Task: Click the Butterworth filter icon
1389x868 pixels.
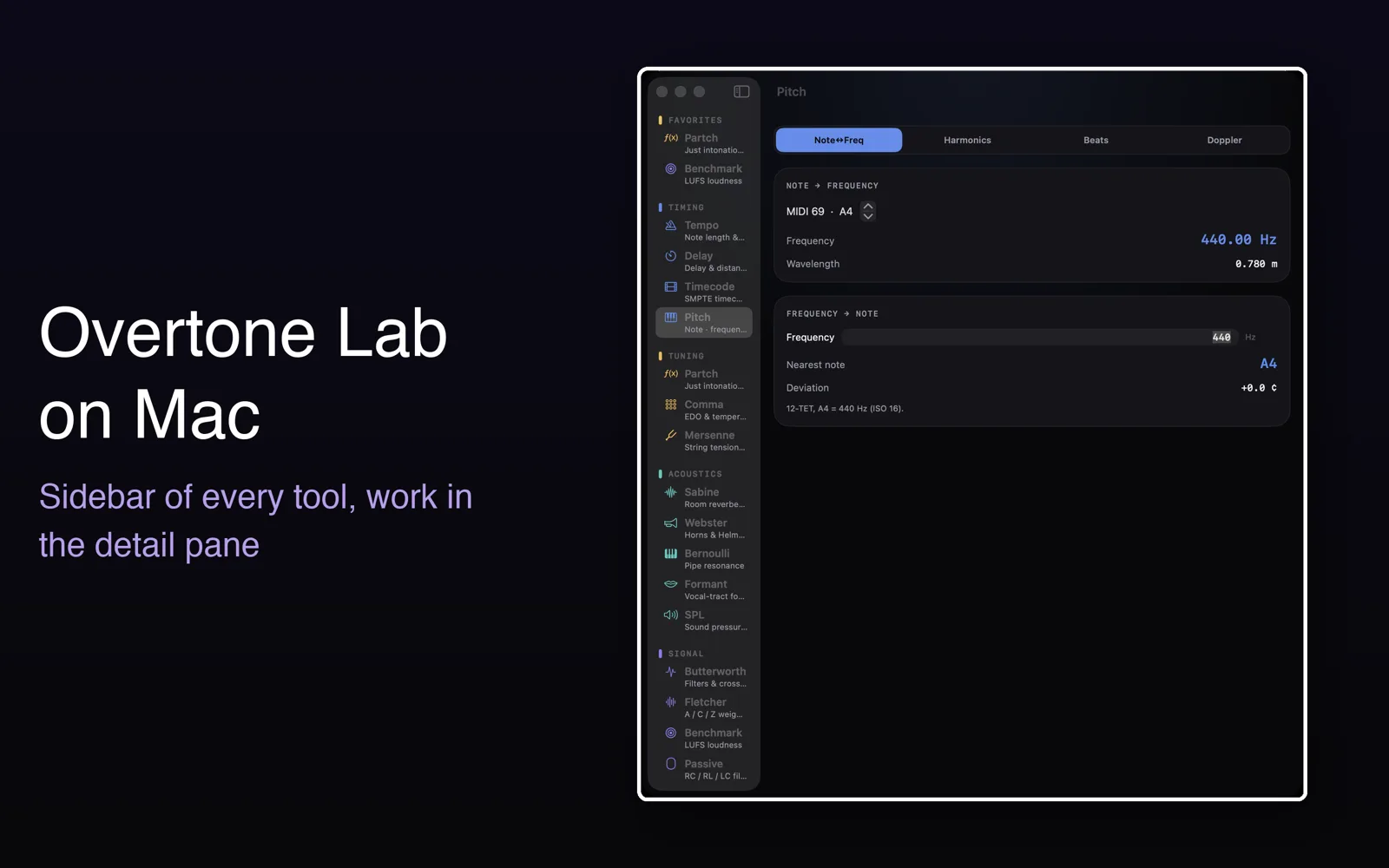Action: coord(671,672)
